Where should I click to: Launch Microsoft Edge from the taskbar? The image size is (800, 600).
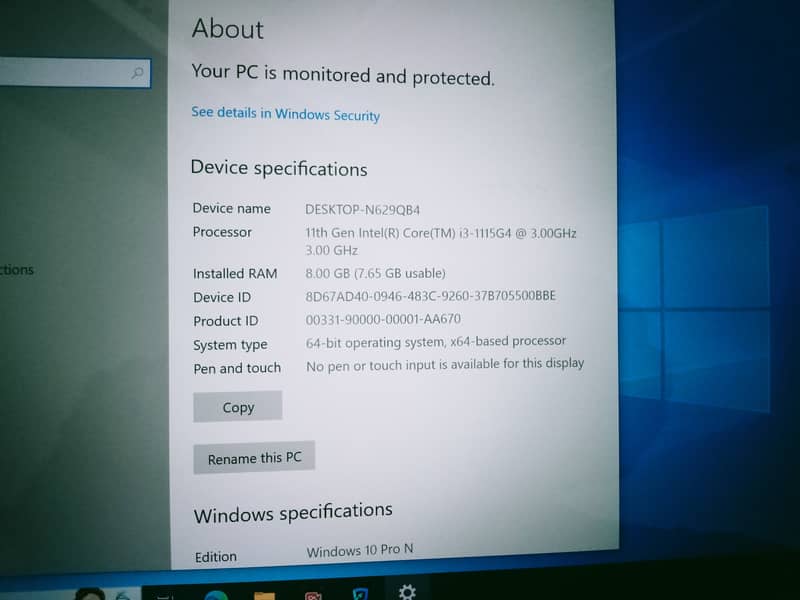(x=216, y=596)
